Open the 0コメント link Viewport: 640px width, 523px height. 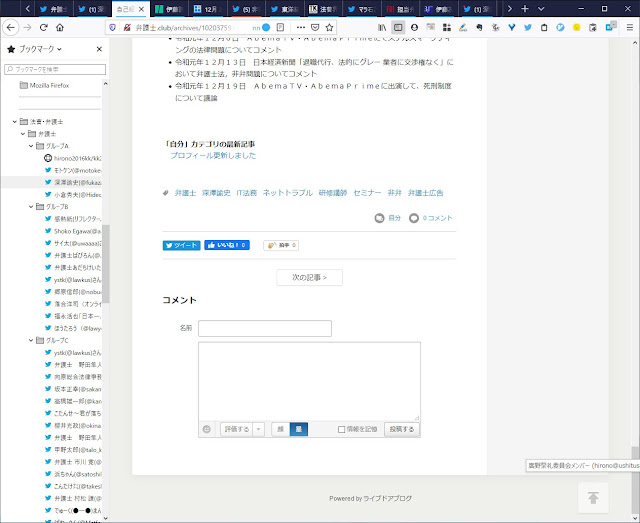(438, 218)
